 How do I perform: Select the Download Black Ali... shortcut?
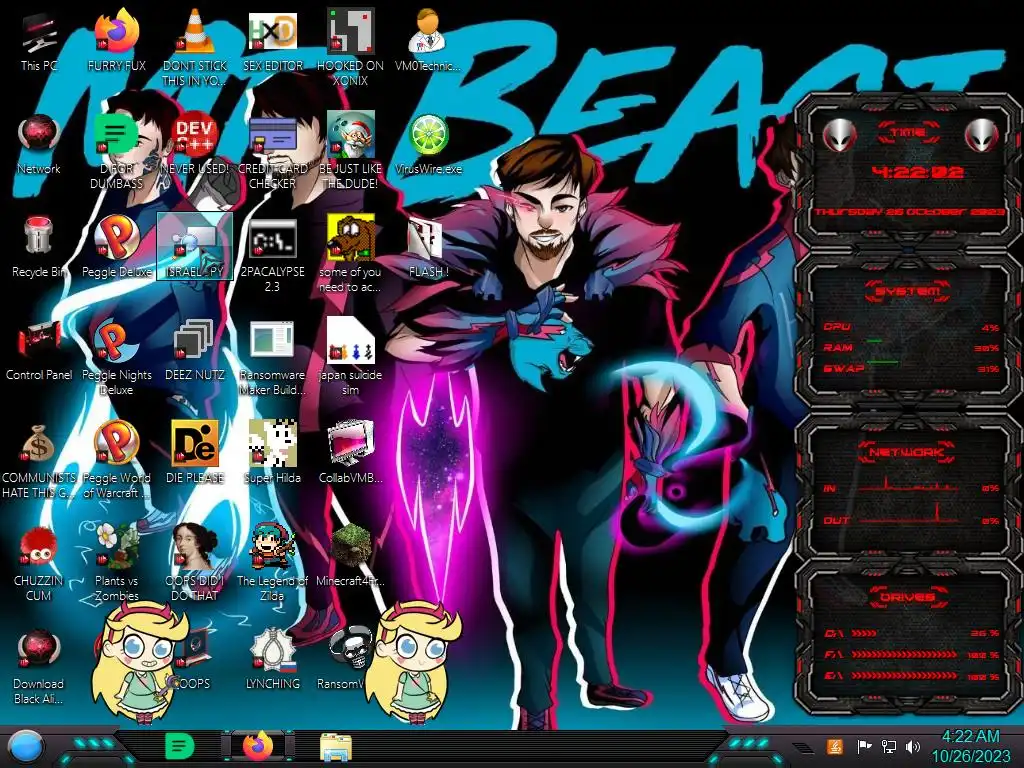pyautogui.click(x=39, y=667)
